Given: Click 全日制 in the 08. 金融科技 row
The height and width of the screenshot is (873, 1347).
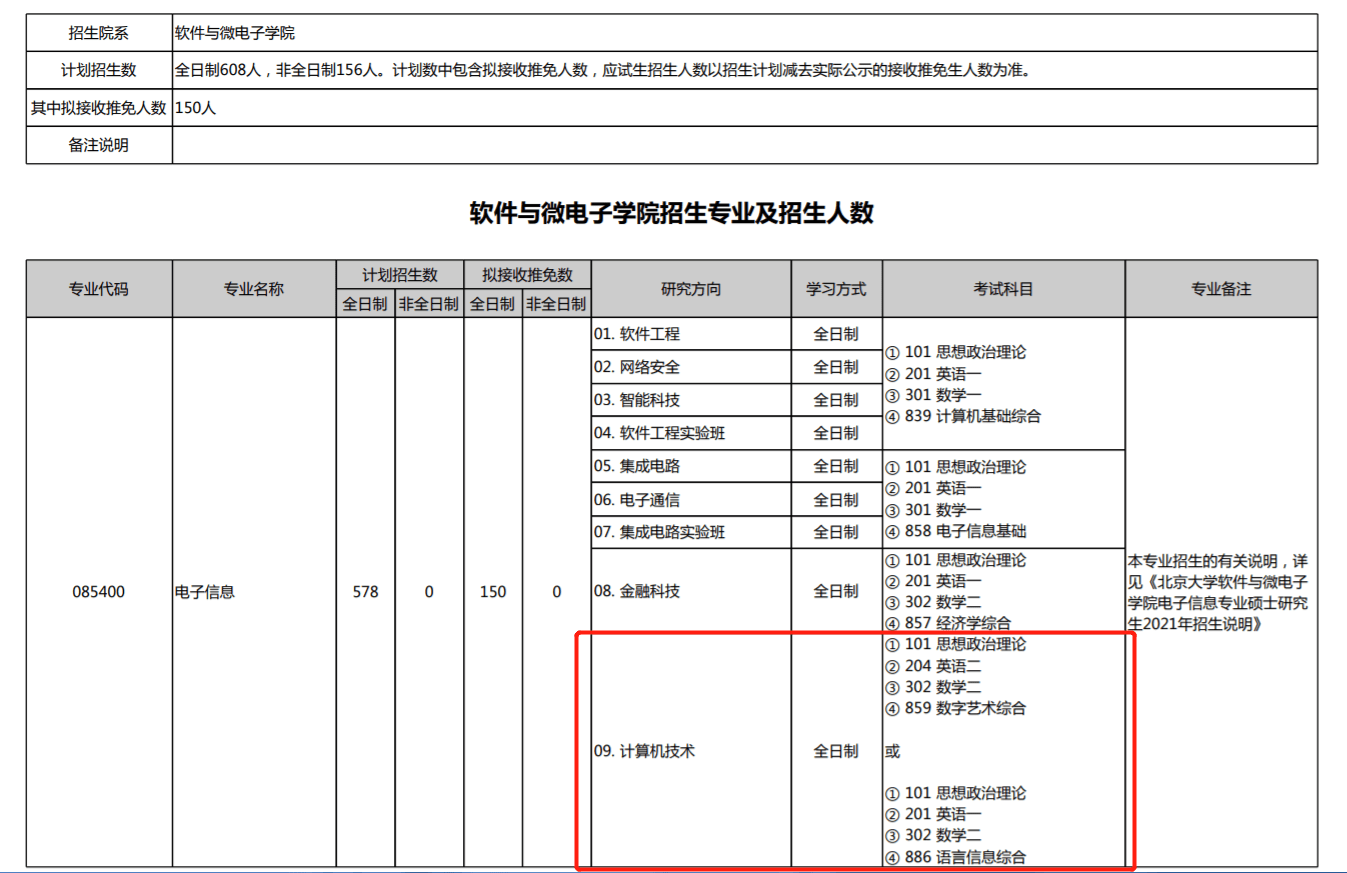Looking at the screenshot, I should (x=836, y=591).
